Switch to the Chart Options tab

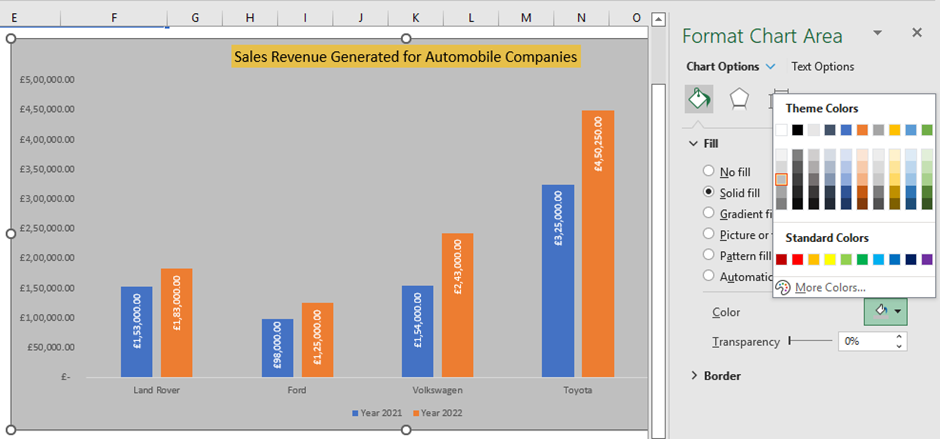tap(722, 67)
